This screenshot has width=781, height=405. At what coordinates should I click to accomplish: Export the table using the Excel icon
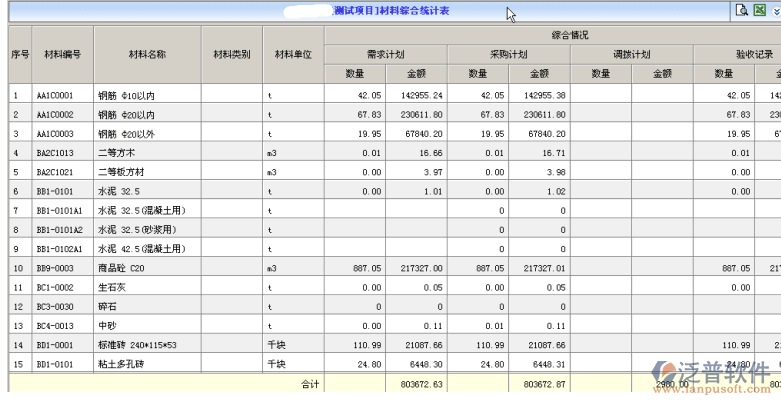759,11
